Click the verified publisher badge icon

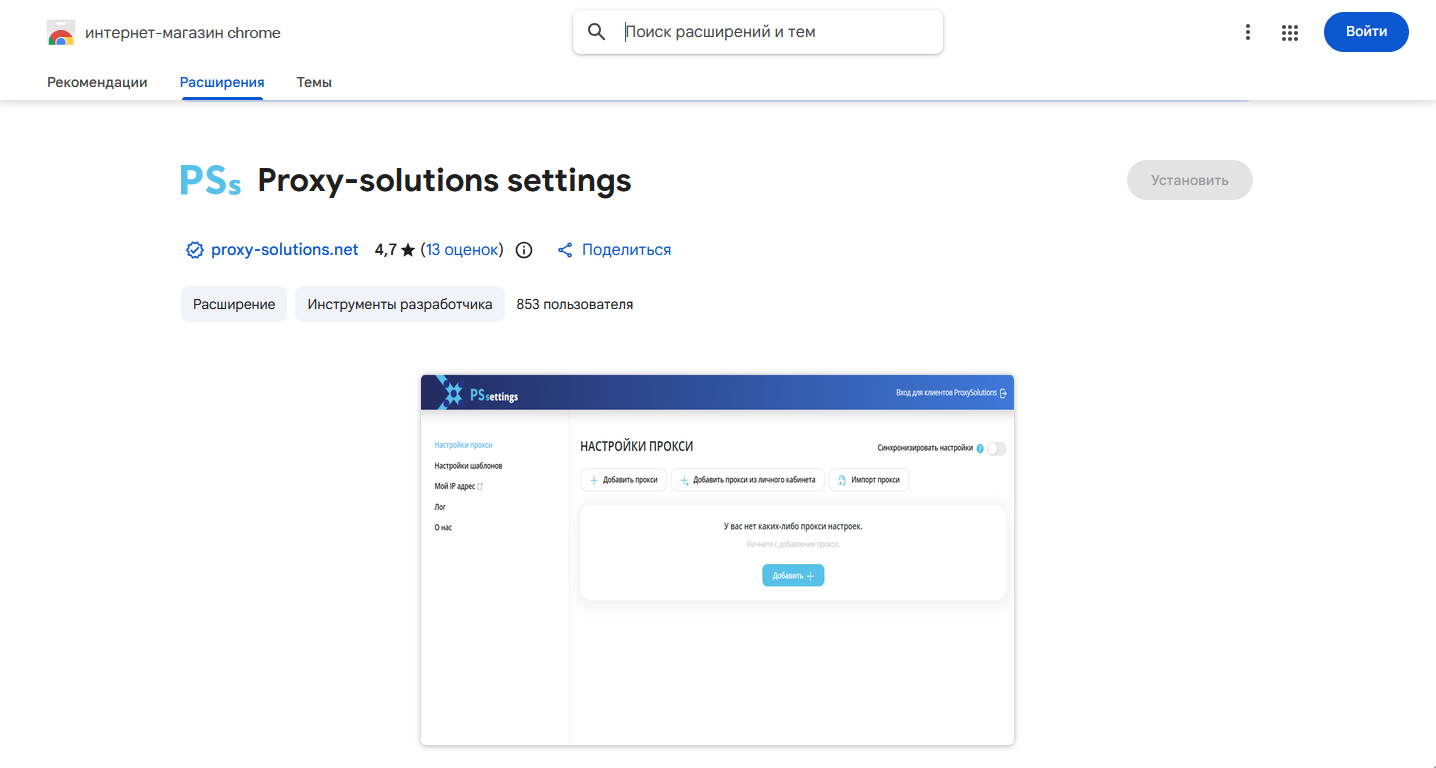click(195, 250)
